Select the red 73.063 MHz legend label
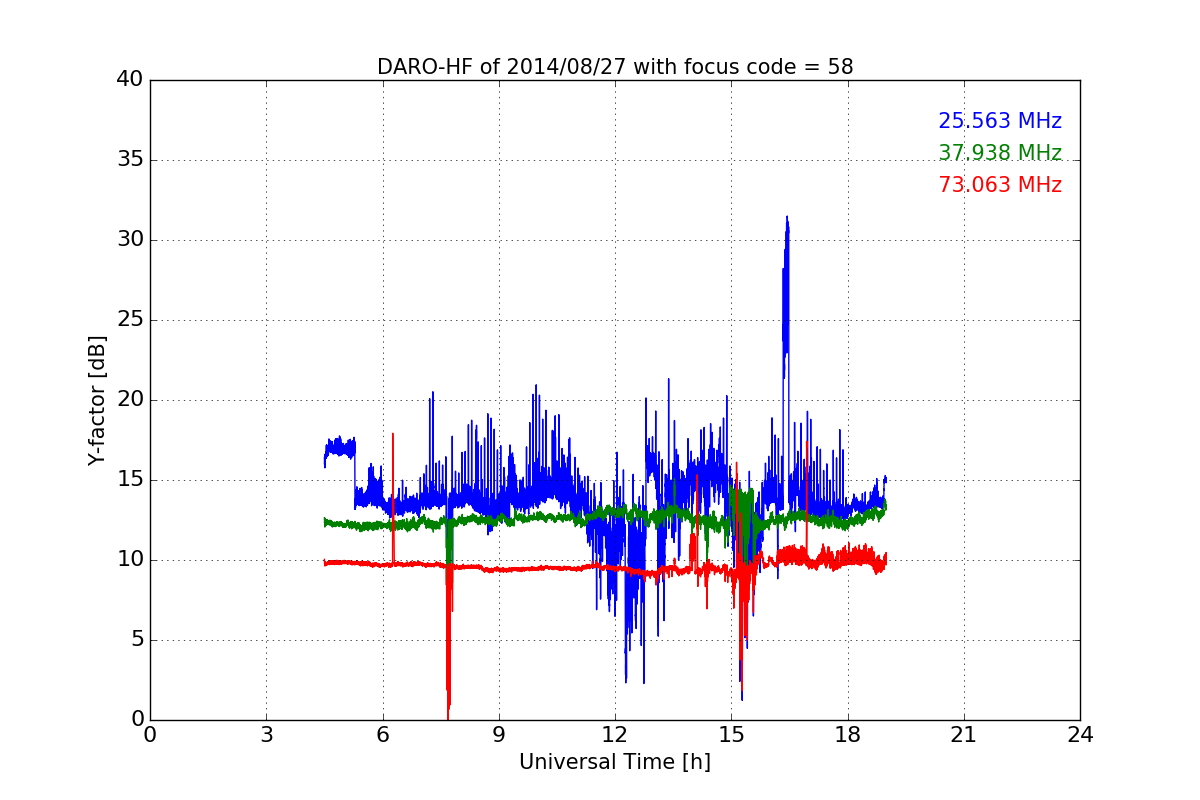 tap(1000, 185)
